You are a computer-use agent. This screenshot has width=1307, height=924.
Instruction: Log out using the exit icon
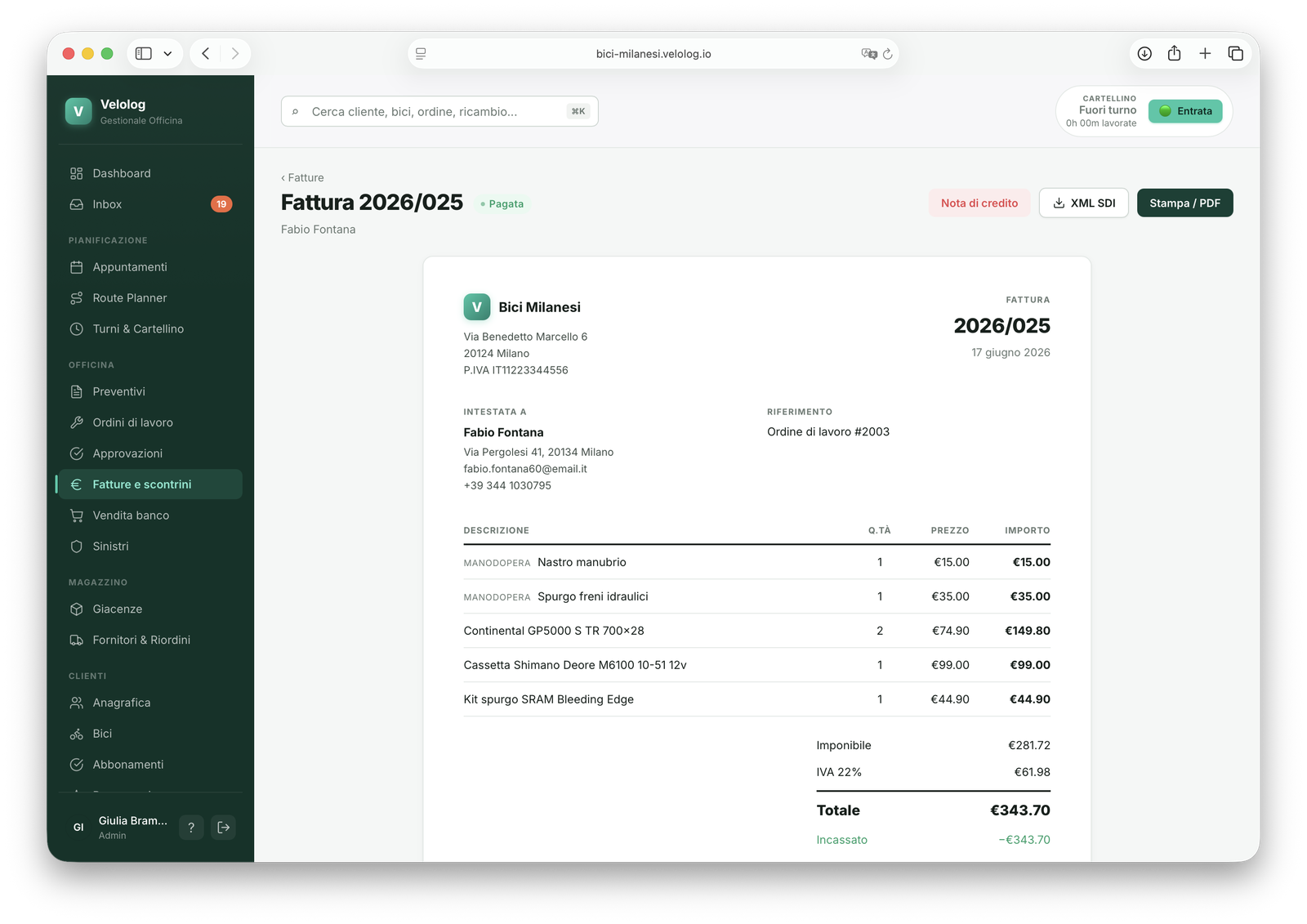coord(224,828)
